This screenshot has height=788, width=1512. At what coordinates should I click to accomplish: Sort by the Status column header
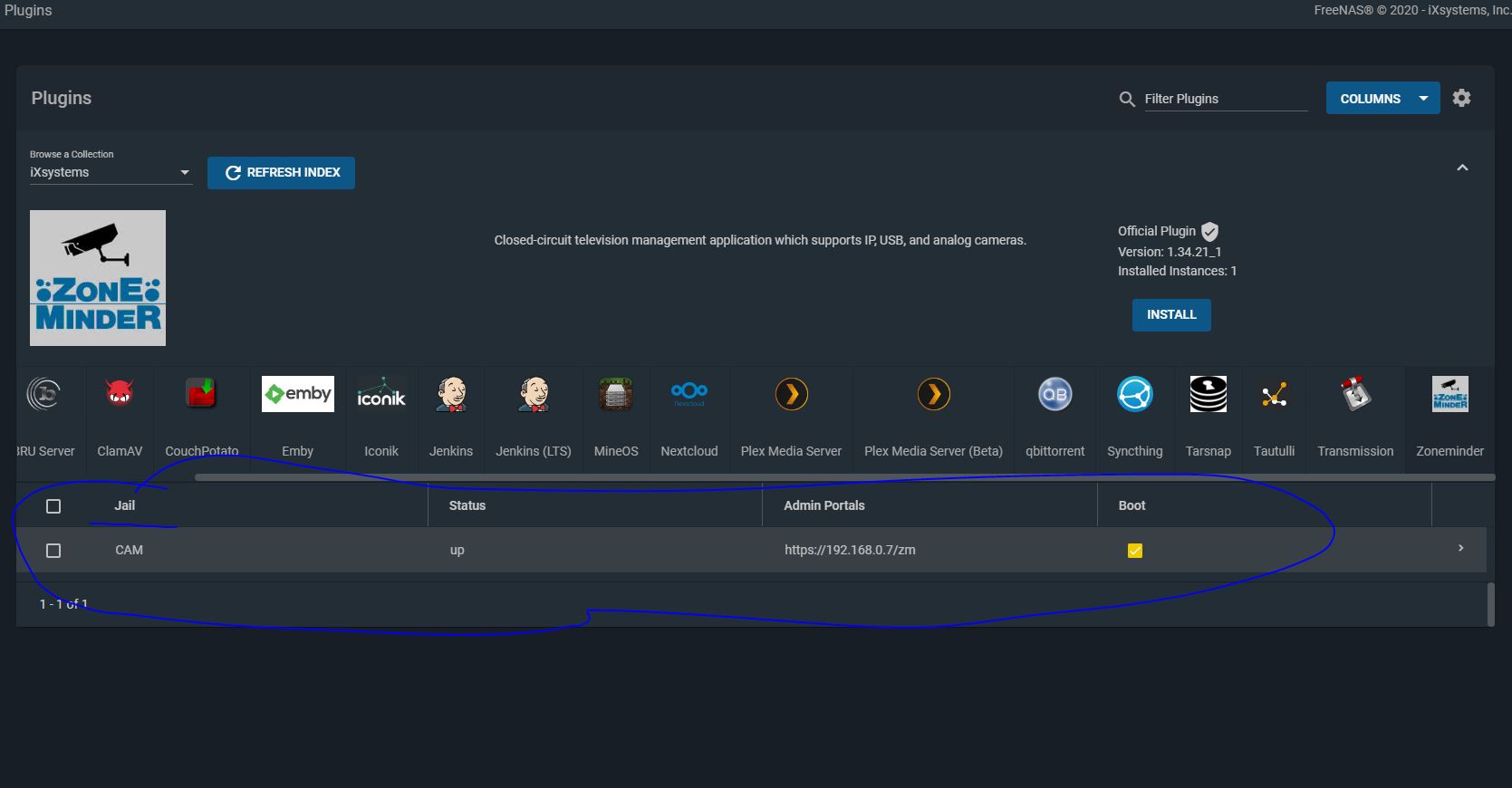point(467,505)
